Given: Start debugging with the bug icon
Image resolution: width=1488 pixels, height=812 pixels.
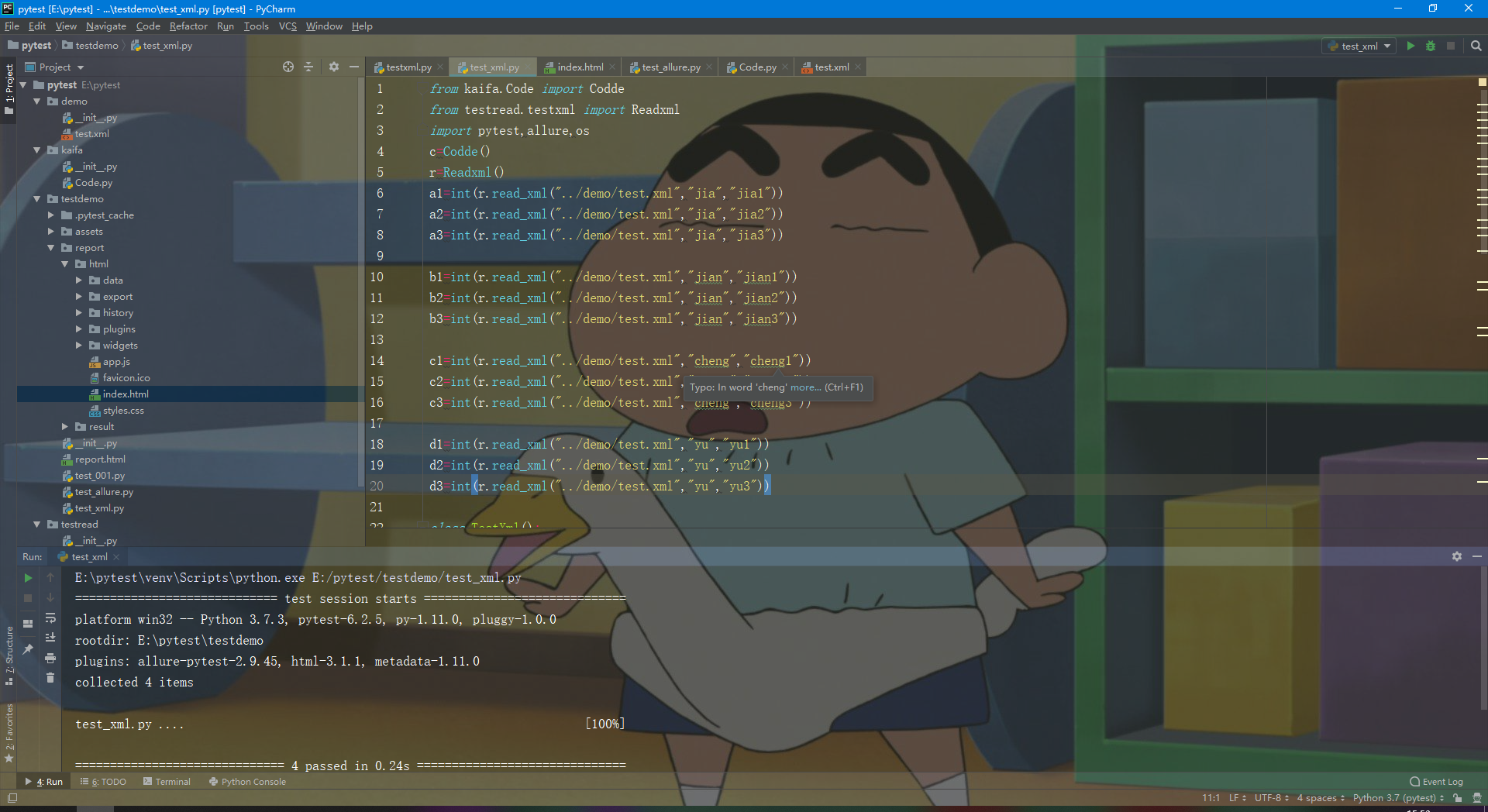Looking at the screenshot, I should pyautogui.click(x=1431, y=46).
